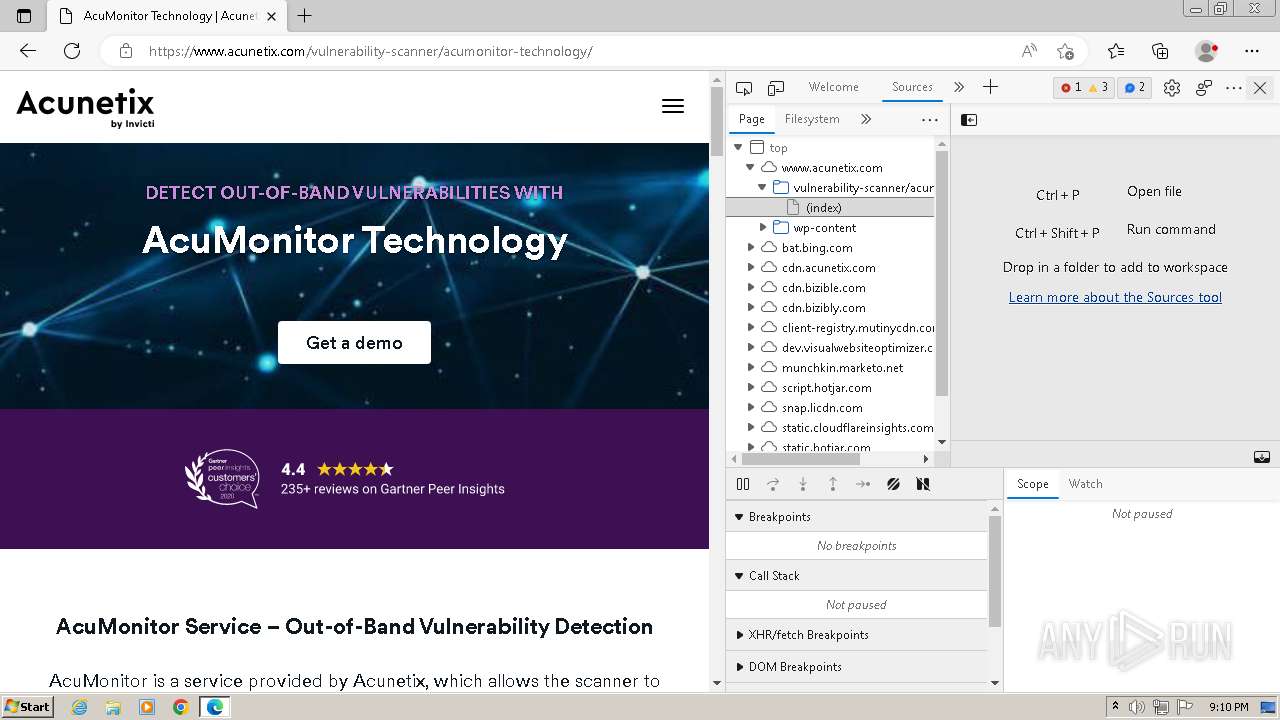View site information lock icon
1280x720 pixels.
click(x=125, y=51)
